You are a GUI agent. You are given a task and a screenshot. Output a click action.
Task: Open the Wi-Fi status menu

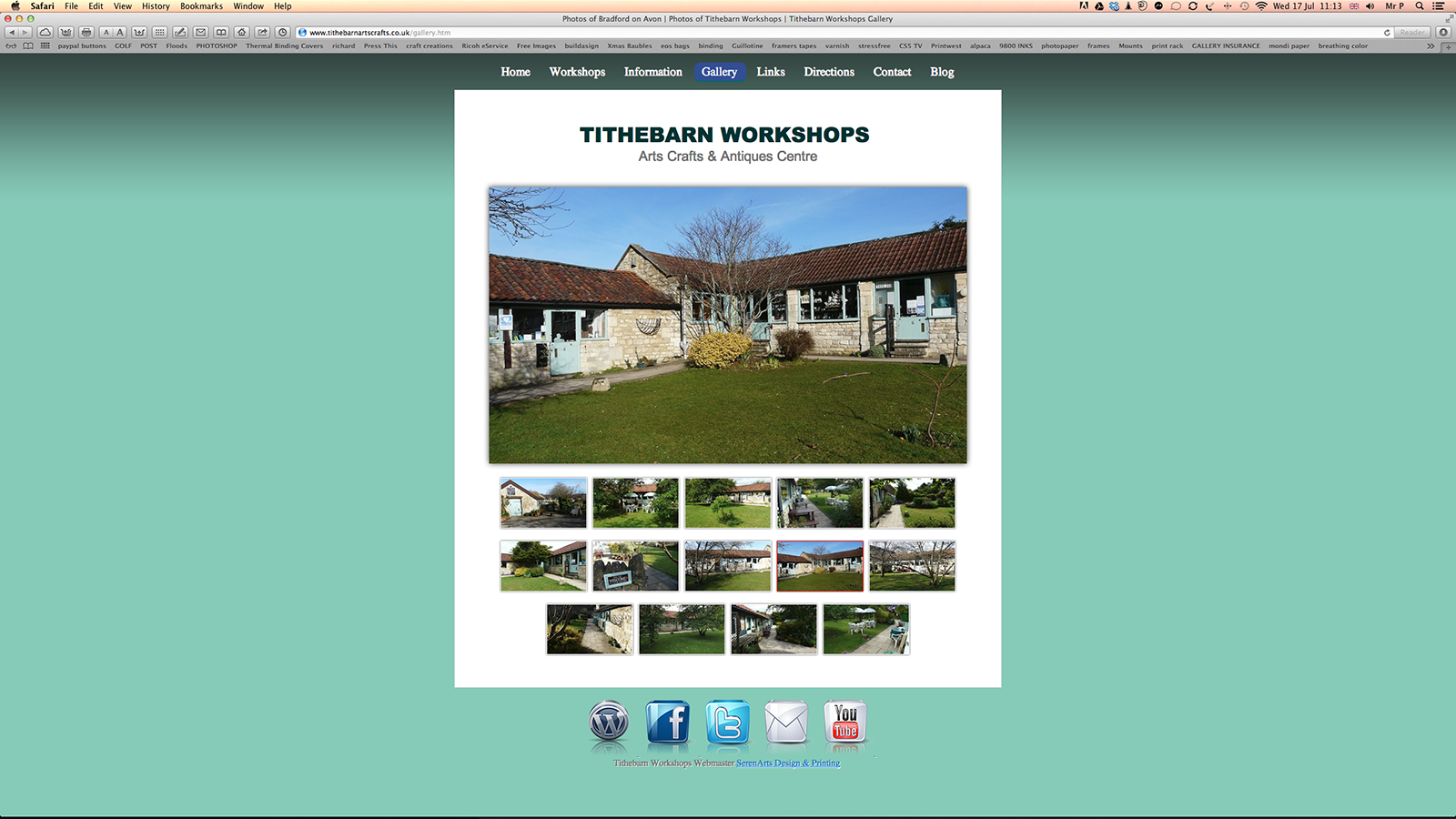click(x=1261, y=6)
